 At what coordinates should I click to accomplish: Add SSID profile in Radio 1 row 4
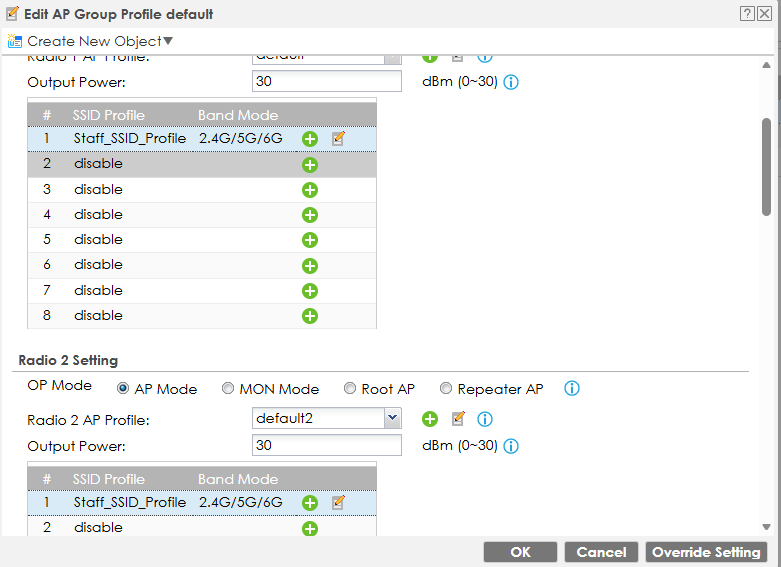(310, 215)
